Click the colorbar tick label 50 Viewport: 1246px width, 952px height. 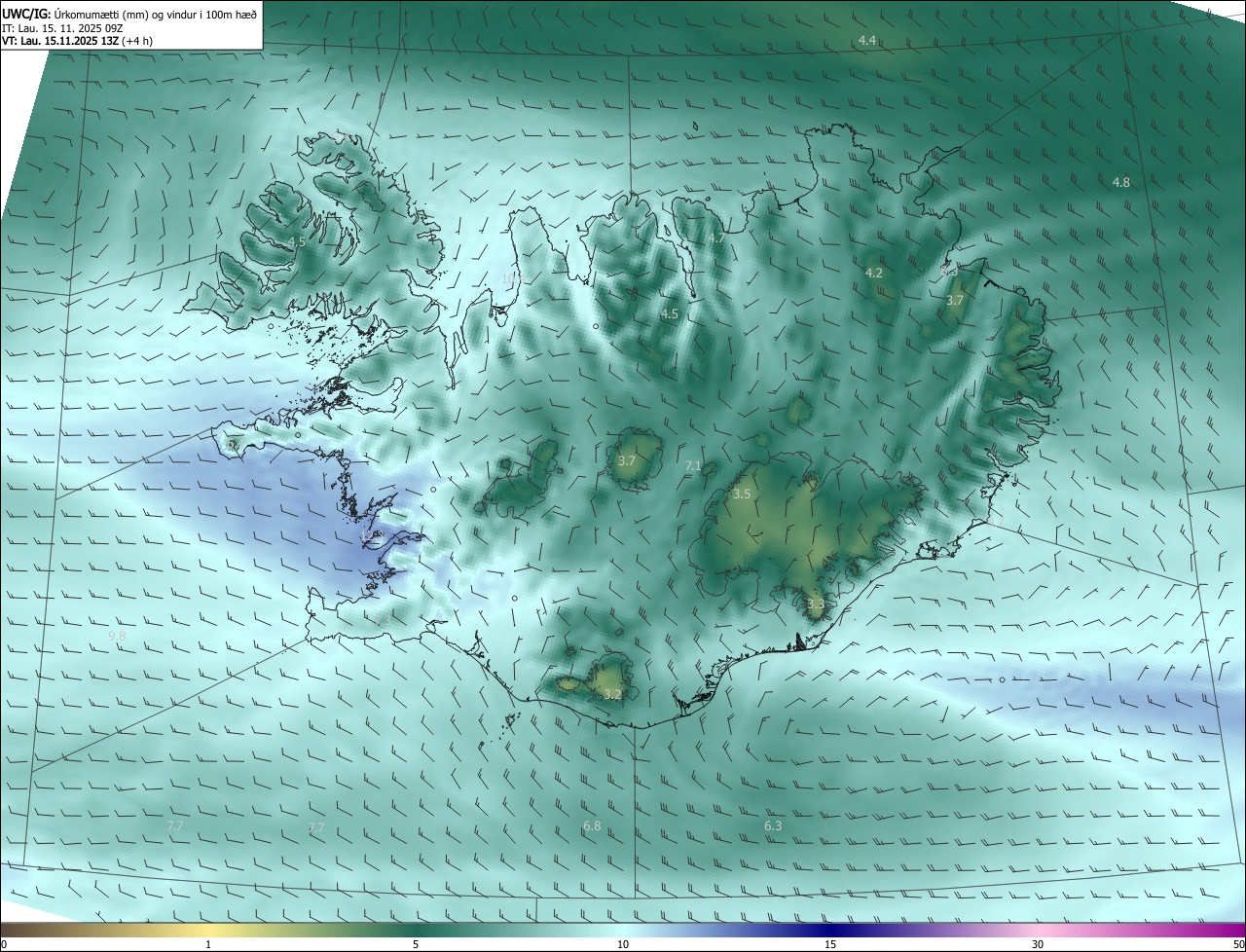(x=1237, y=944)
